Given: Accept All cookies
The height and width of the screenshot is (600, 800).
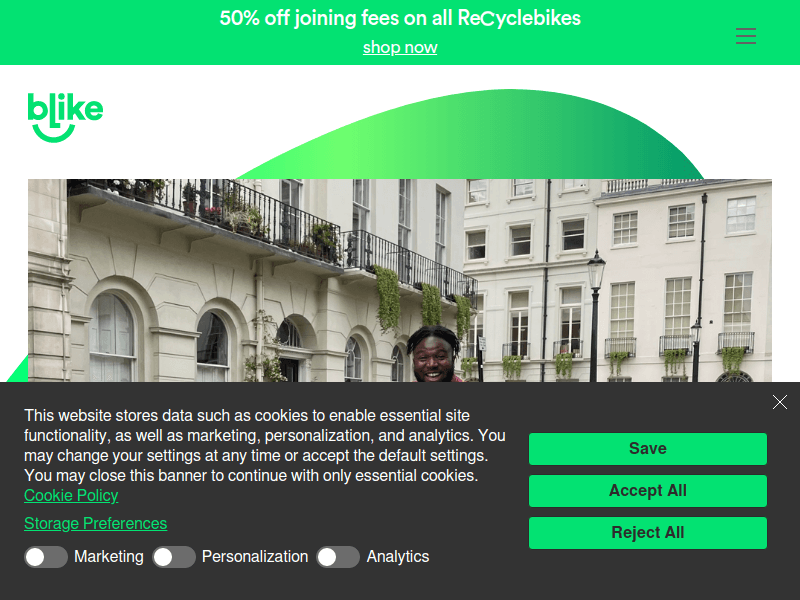Looking at the screenshot, I should pos(647,491).
